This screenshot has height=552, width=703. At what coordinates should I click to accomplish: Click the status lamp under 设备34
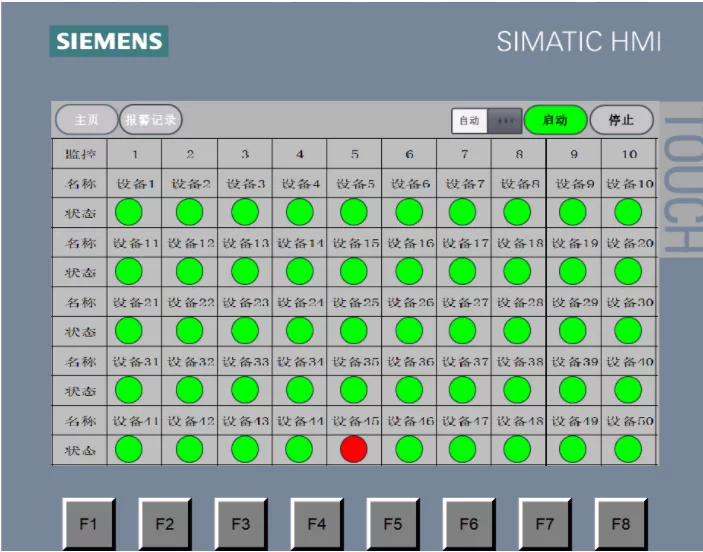[x=299, y=390]
